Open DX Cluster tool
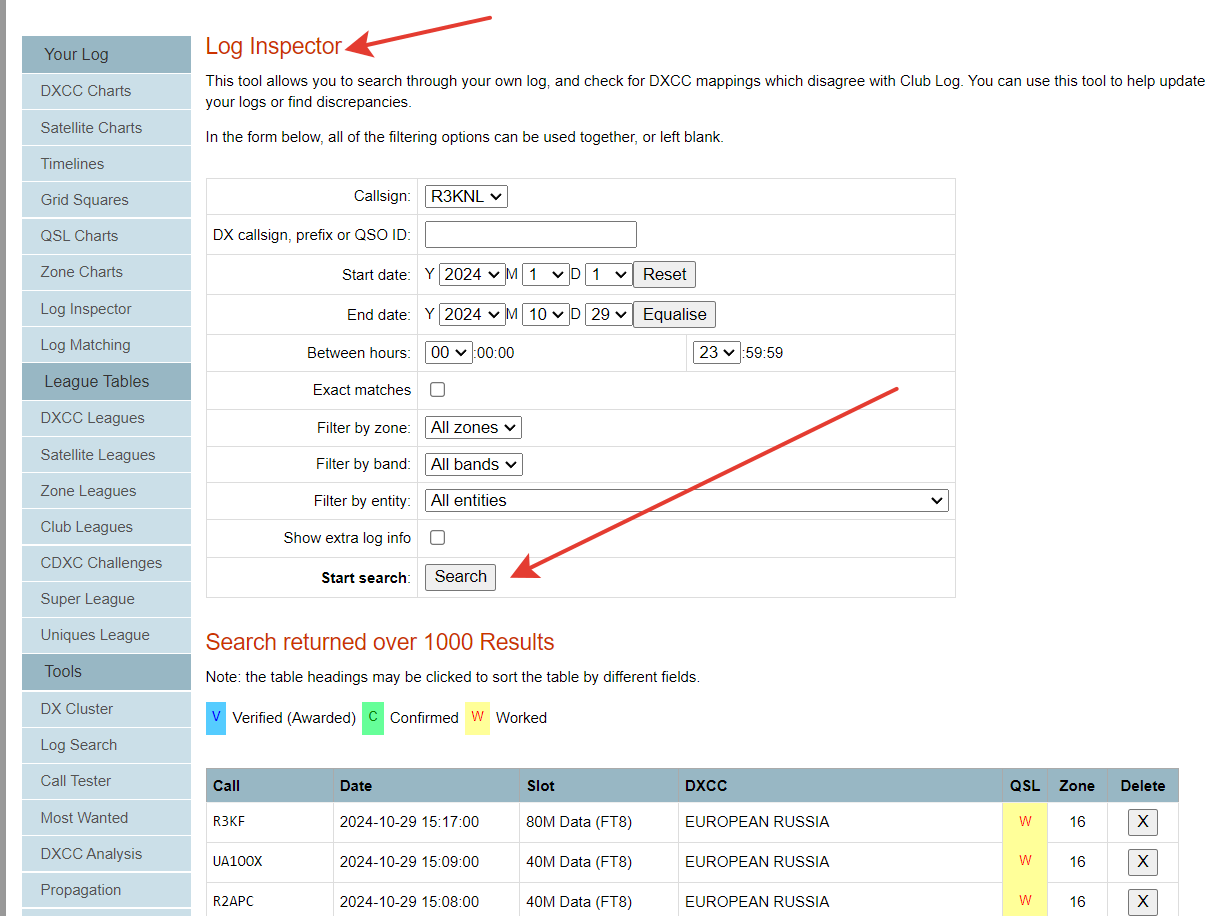The height and width of the screenshot is (916, 1224). (106, 709)
